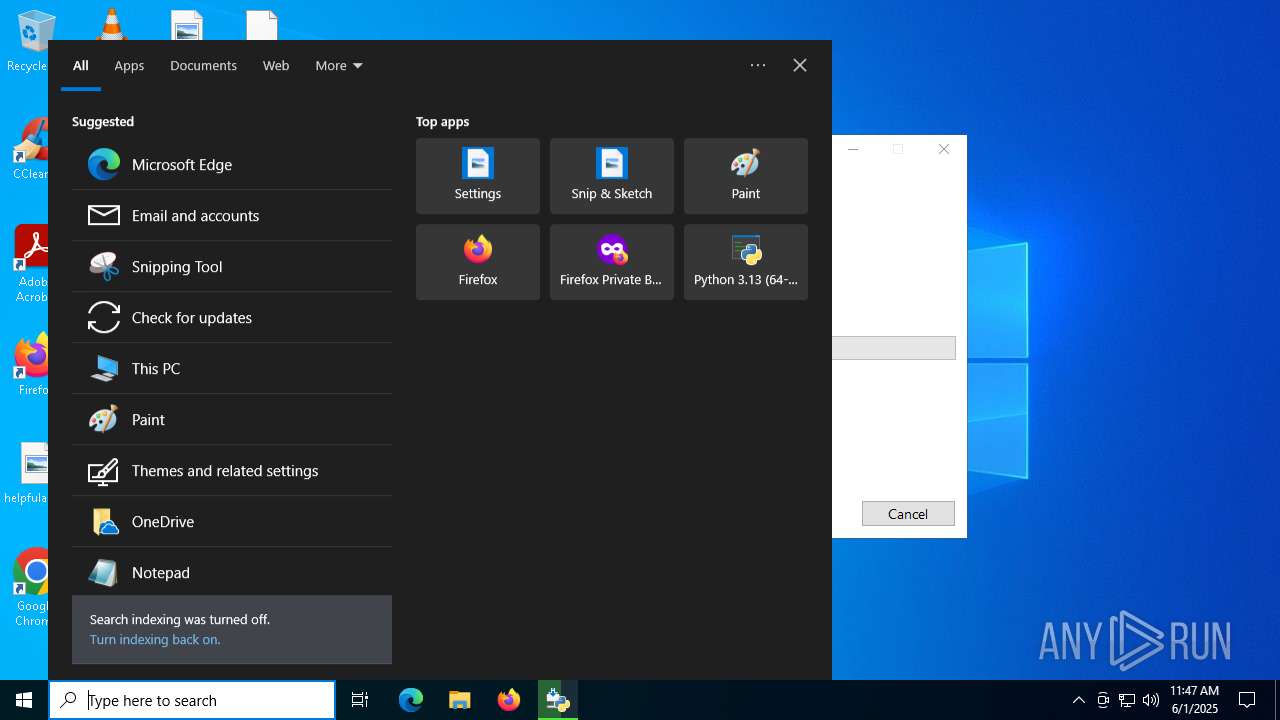The image size is (1280, 720).
Task: Minimize the installer window
Action: click(853, 149)
